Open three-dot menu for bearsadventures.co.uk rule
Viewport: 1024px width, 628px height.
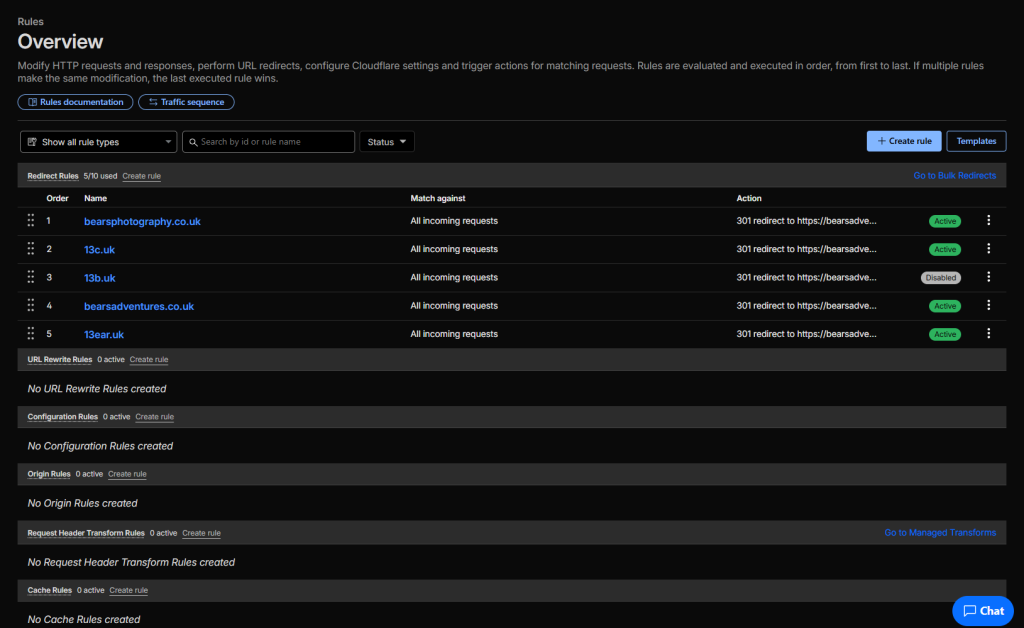click(988, 306)
